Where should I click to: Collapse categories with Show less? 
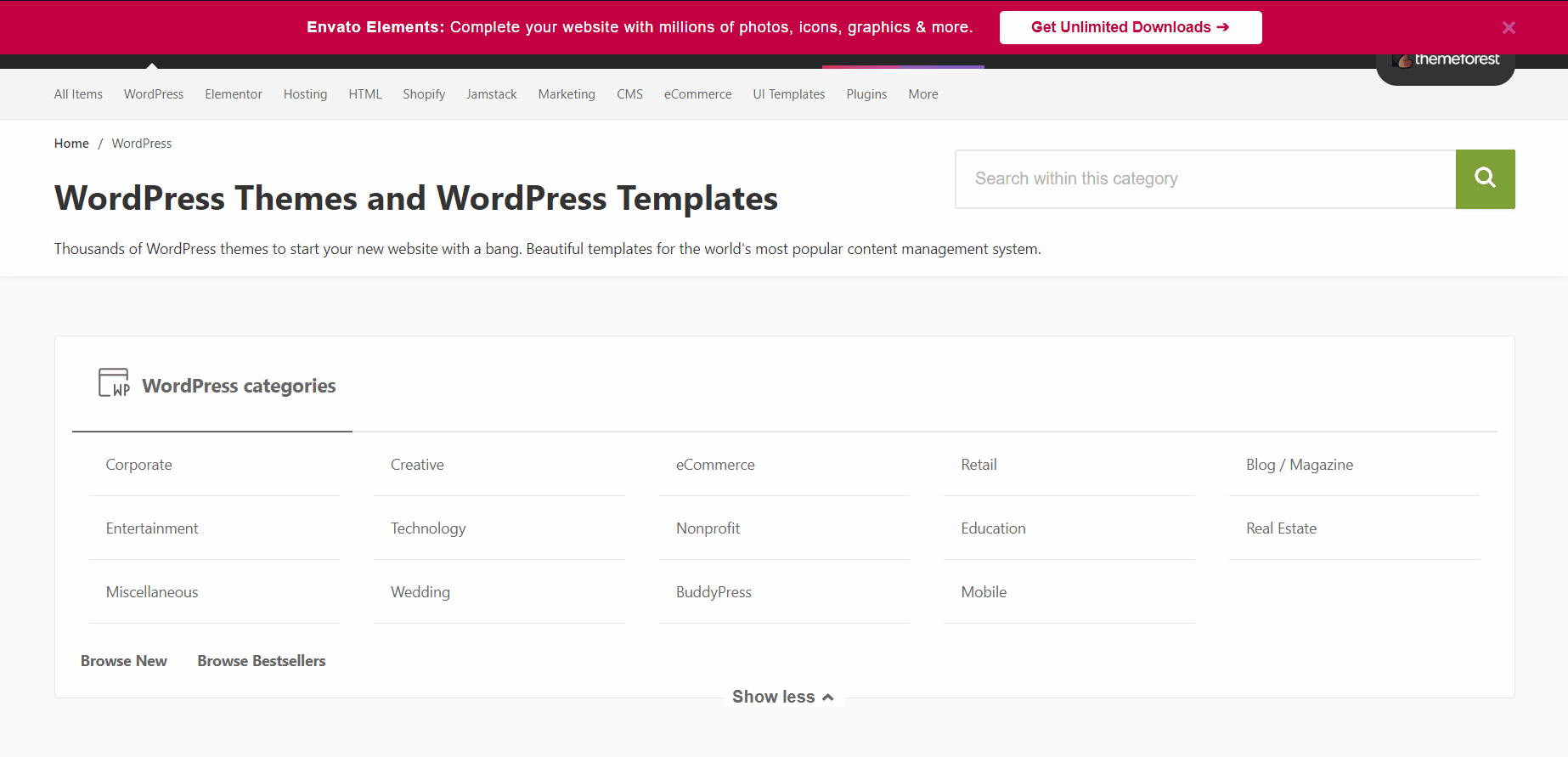pyautogui.click(x=782, y=697)
